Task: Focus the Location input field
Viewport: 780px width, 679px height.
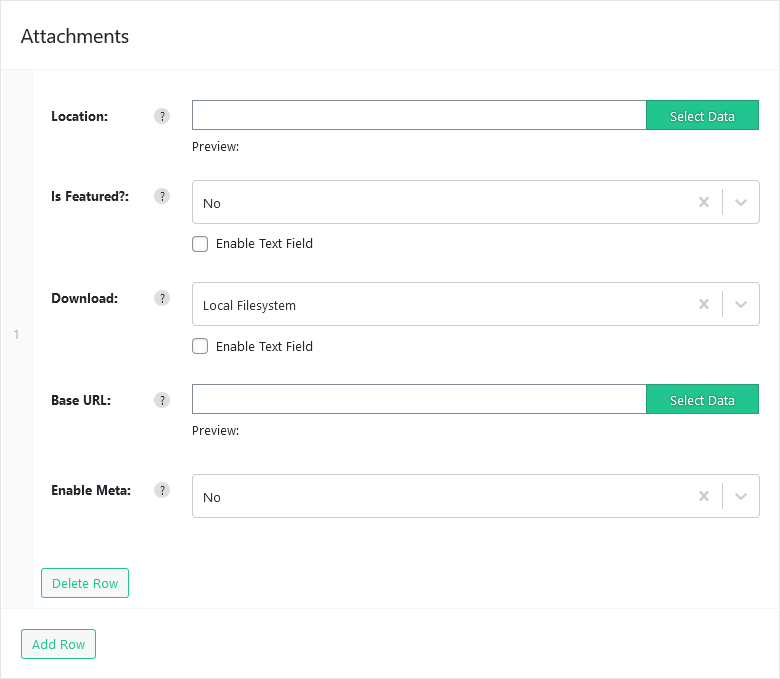Action: point(419,115)
